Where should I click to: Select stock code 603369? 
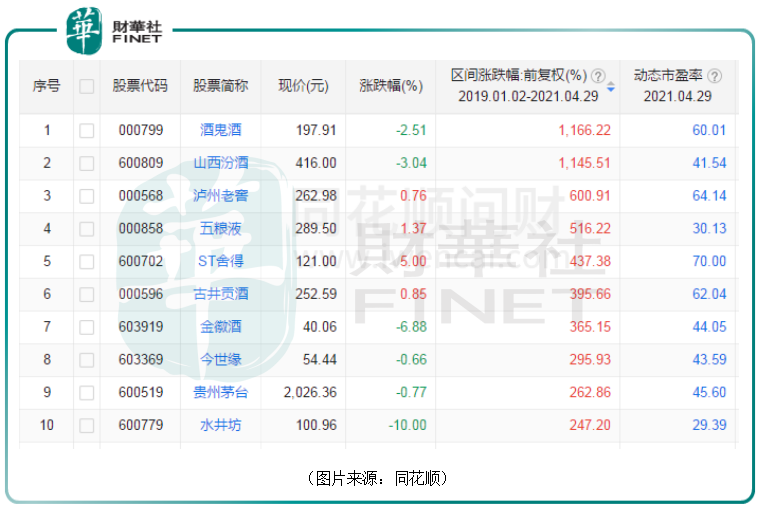pyautogui.click(x=141, y=360)
